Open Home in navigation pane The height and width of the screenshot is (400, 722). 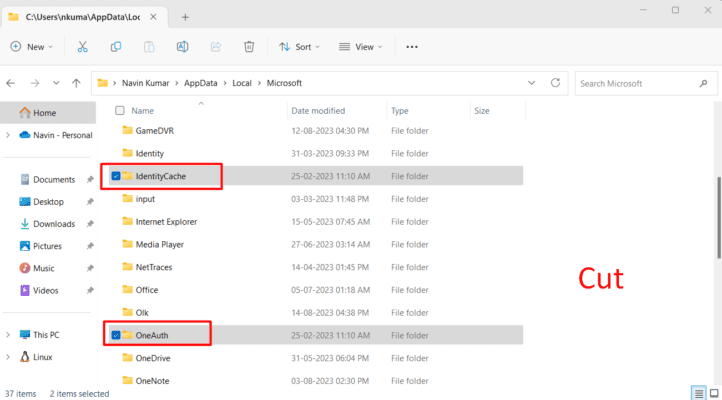48,113
